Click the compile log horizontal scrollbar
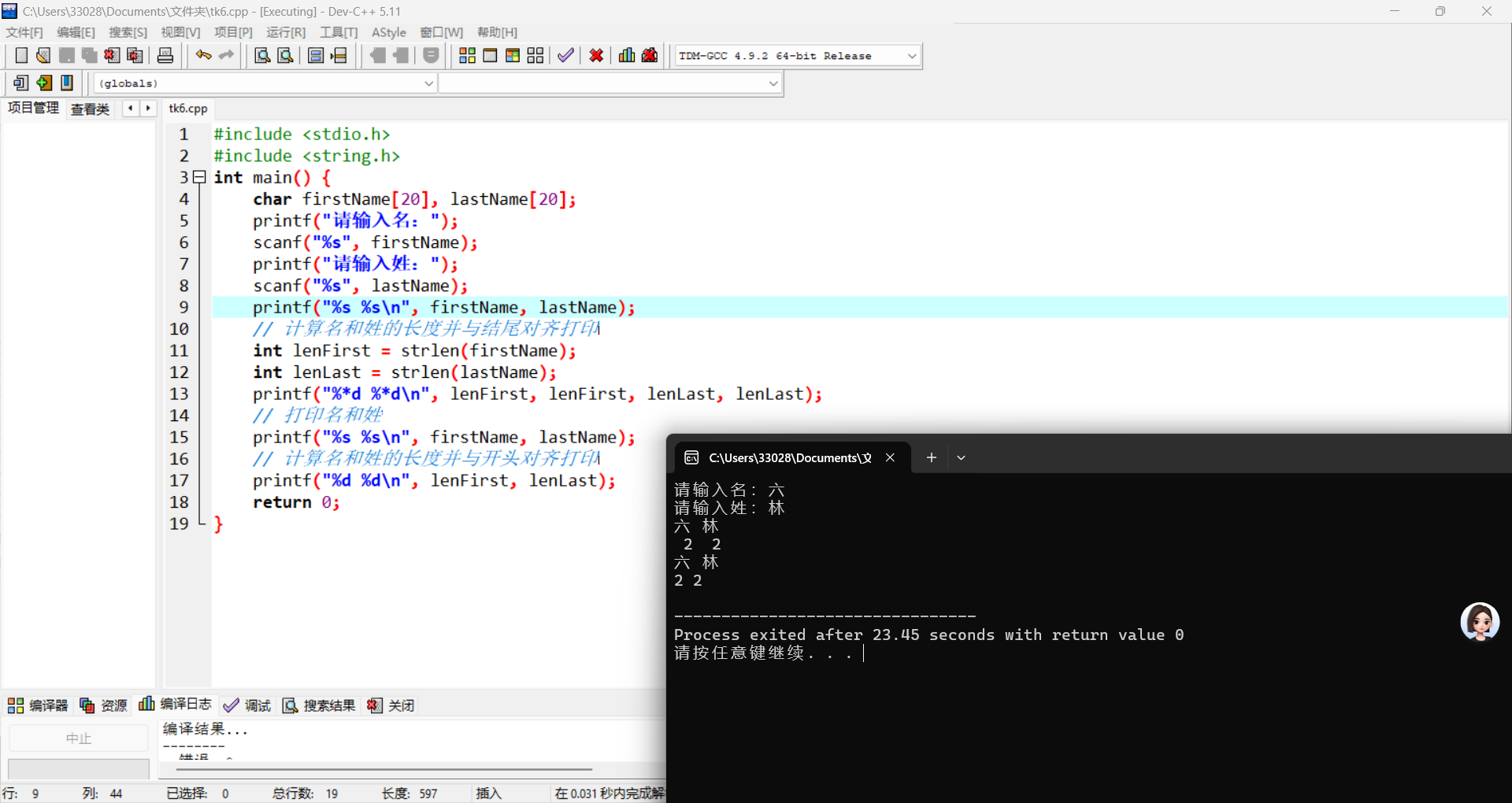This screenshot has width=1512, height=803. (384, 768)
